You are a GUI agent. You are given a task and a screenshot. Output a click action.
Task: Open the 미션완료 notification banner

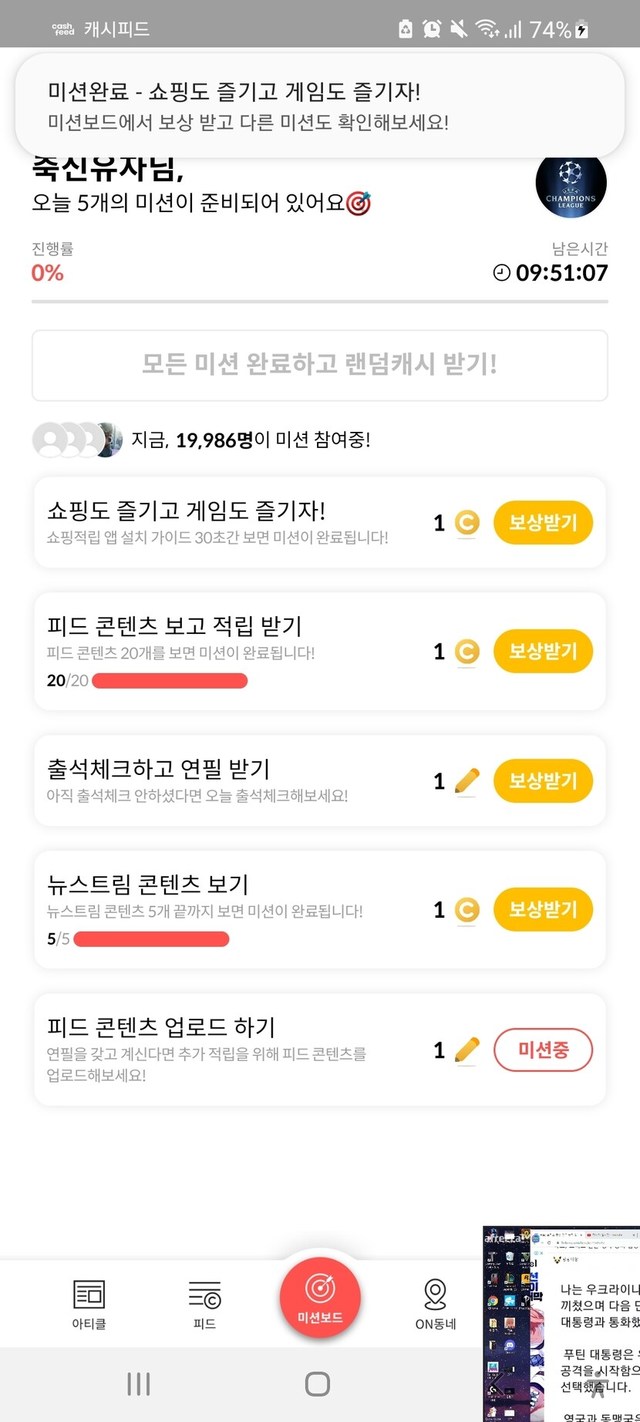320,106
